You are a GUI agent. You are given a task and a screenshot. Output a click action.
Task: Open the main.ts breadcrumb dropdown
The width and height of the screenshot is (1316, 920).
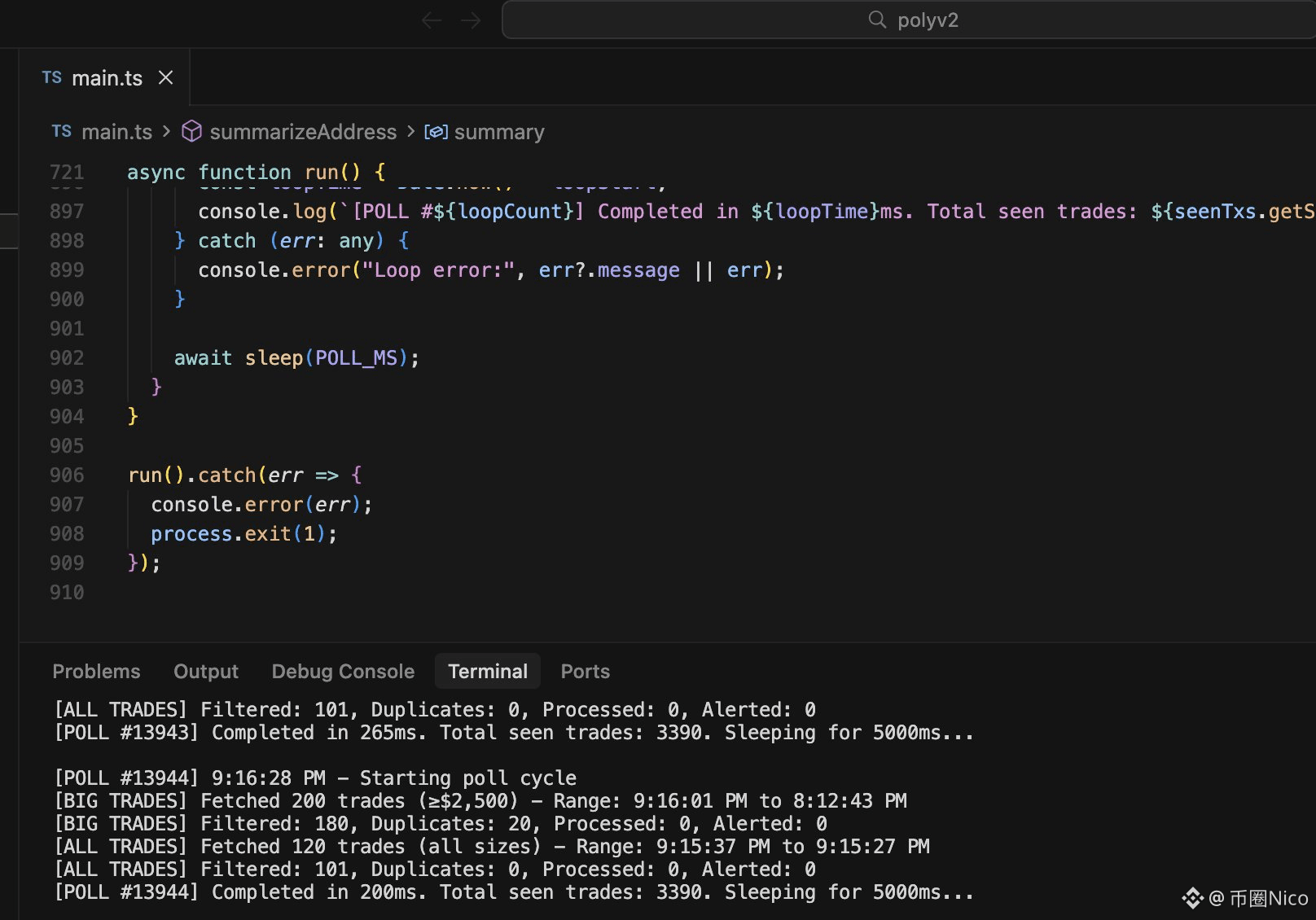click(116, 132)
